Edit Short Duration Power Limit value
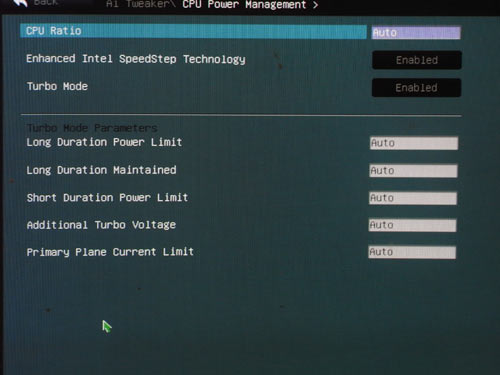The height and width of the screenshot is (375, 500). [413, 198]
